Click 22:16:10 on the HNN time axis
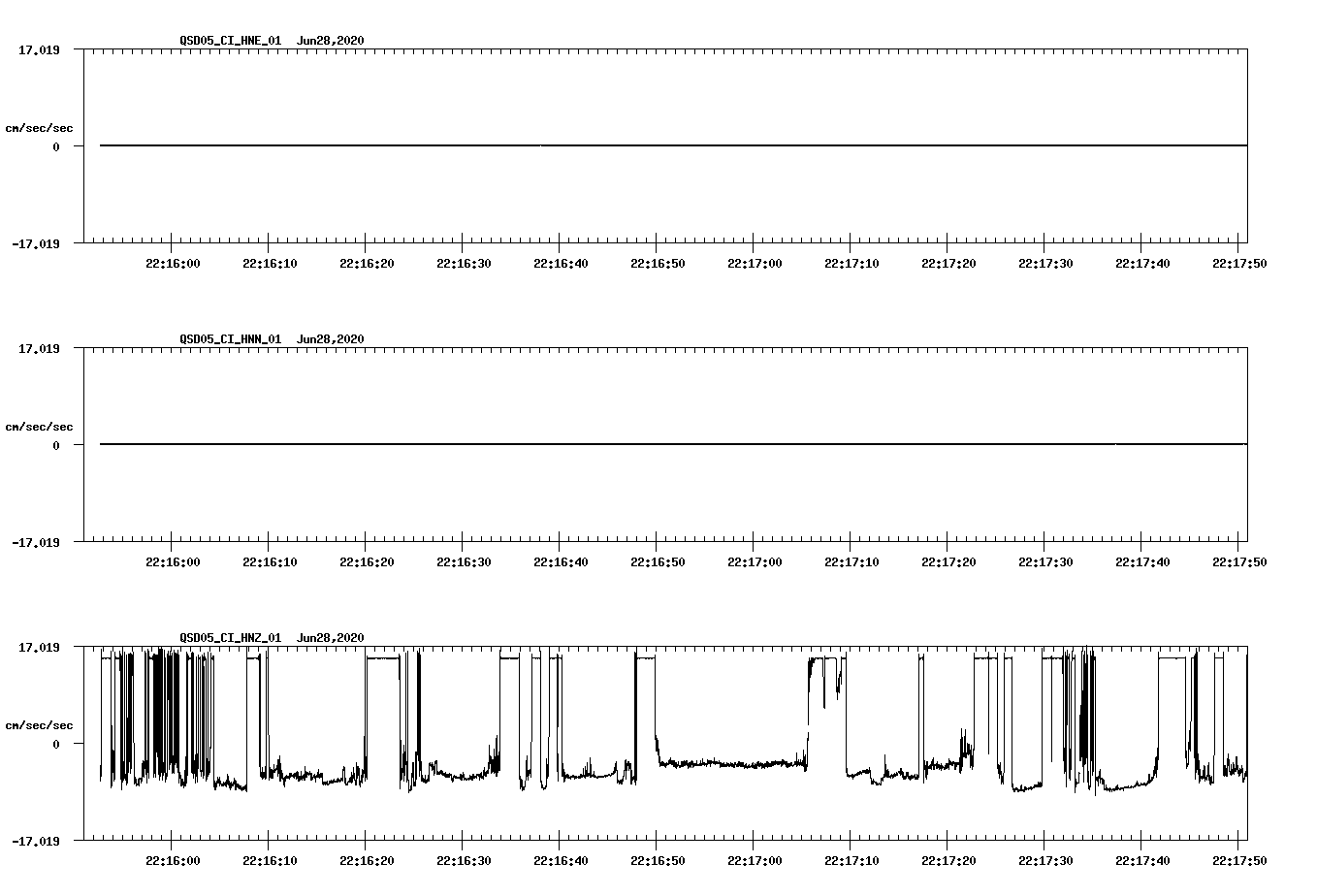The height and width of the screenshot is (896, 1317). click(x=270, y=562)
